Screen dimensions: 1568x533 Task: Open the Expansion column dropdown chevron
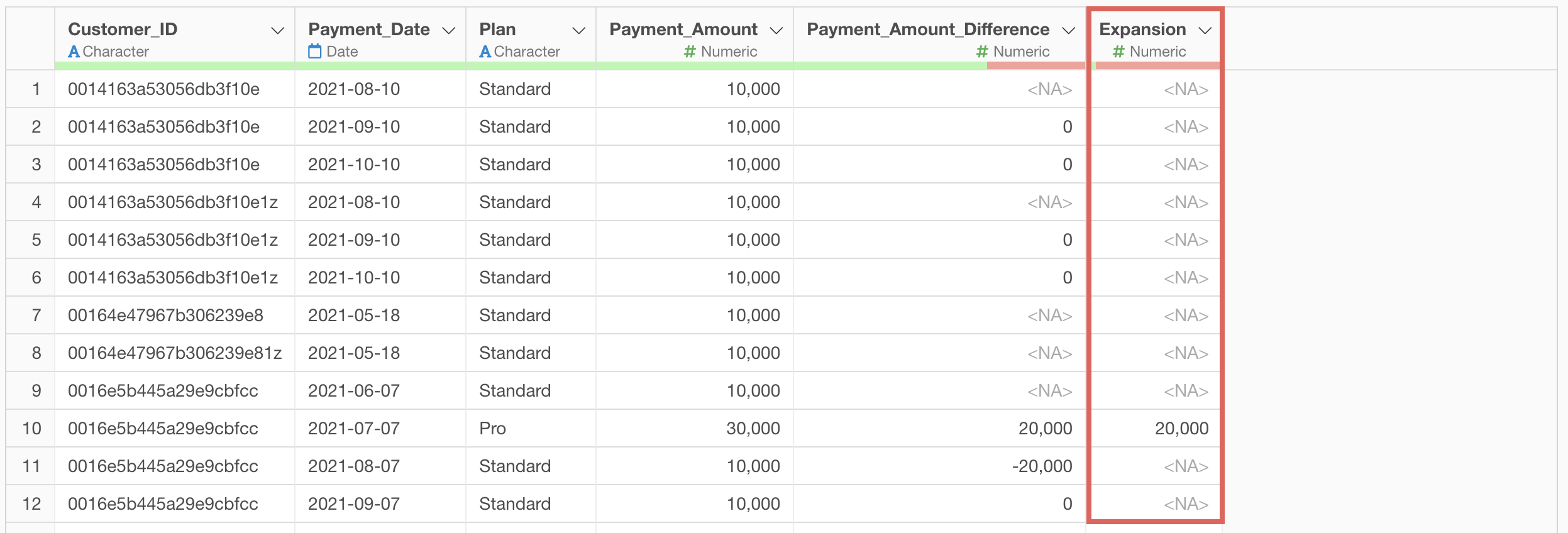pyautogui.click(x=1205, y=30)
